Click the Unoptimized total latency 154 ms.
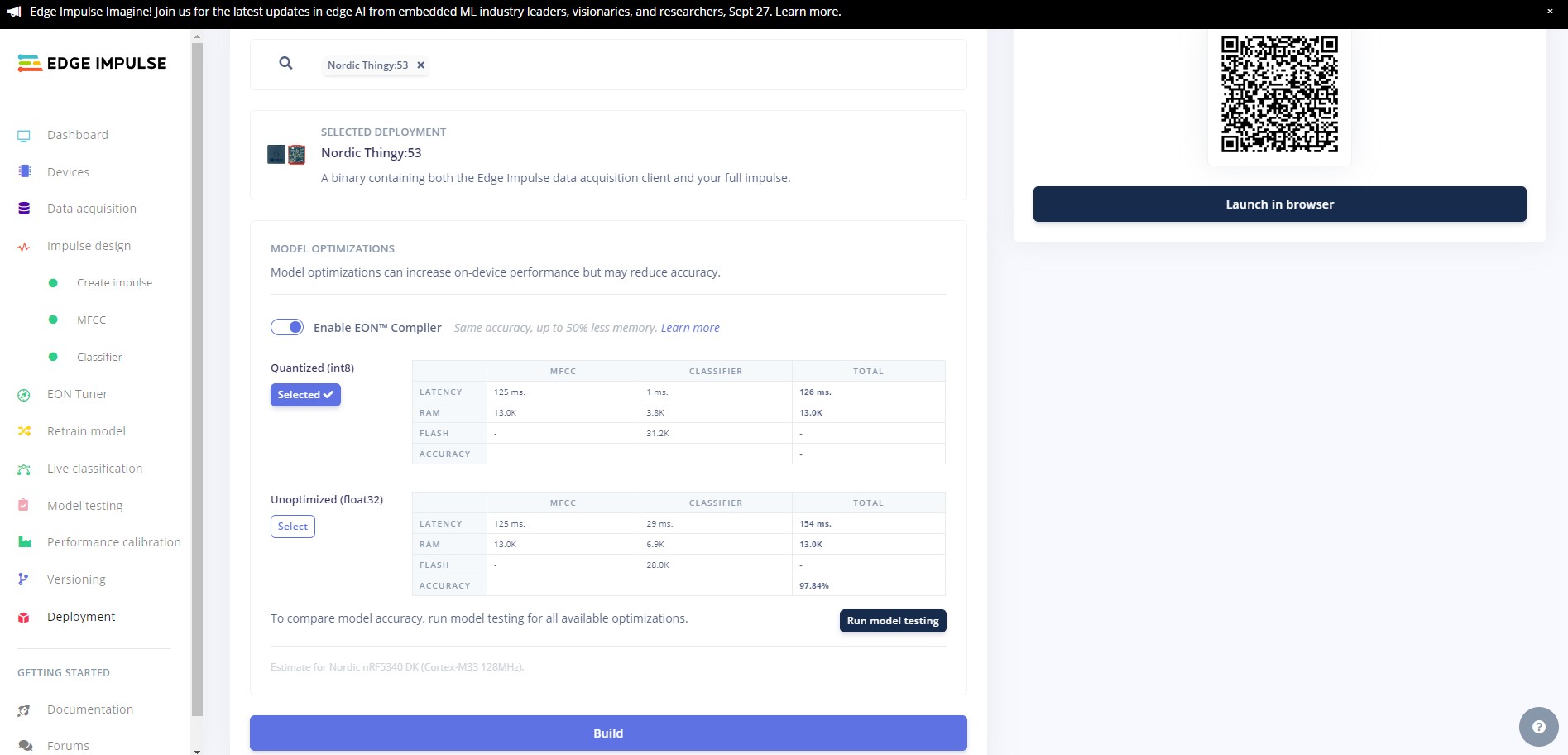Screen dimensions: 1568x755 [815, 524]
